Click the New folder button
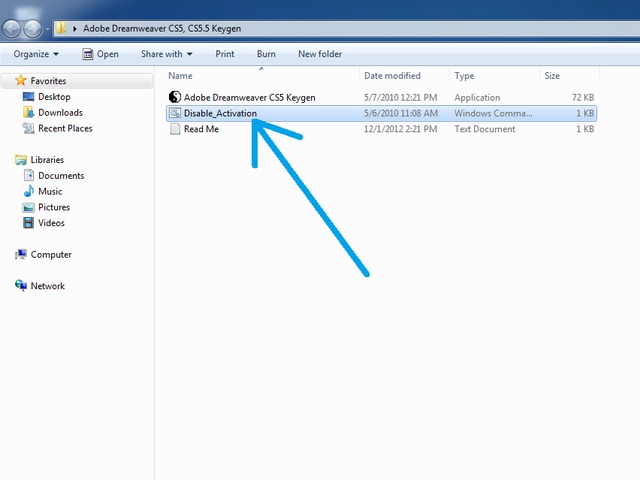Viewport: 640px width, 480px height. pos(319,54)
